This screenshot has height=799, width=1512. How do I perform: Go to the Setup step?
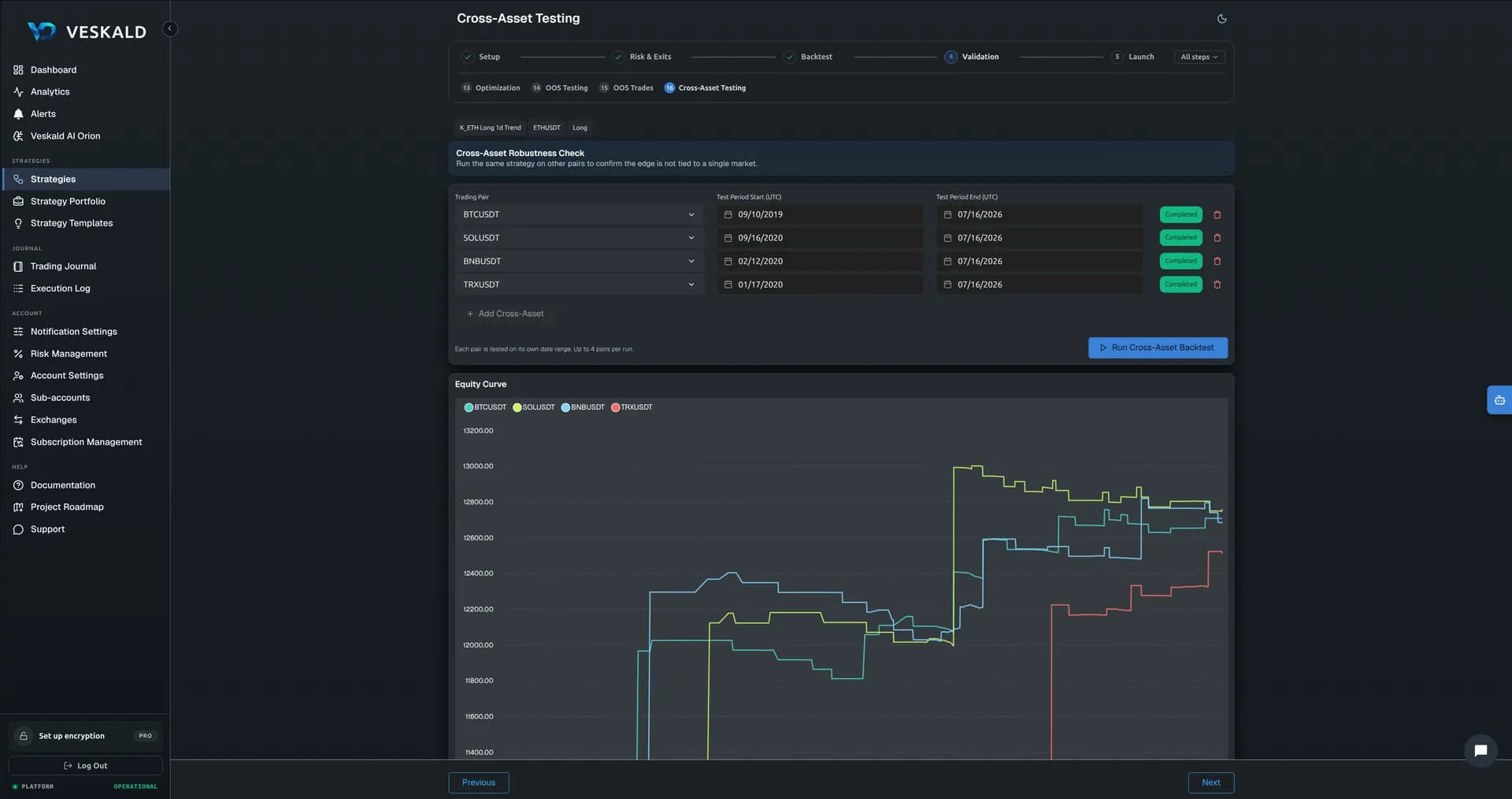(x=481, y=57)
